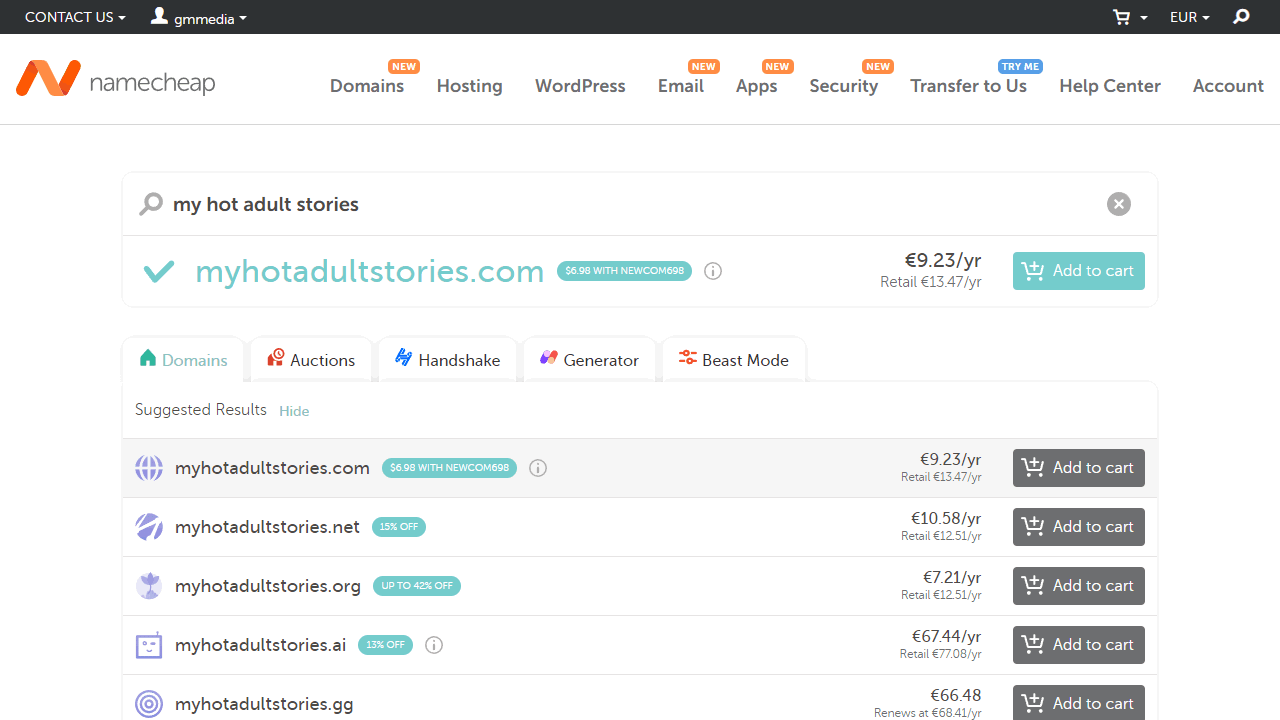Expand the CONTACT US dropdown
Viewport: 1280px width, 720px height.
(75, 17)
